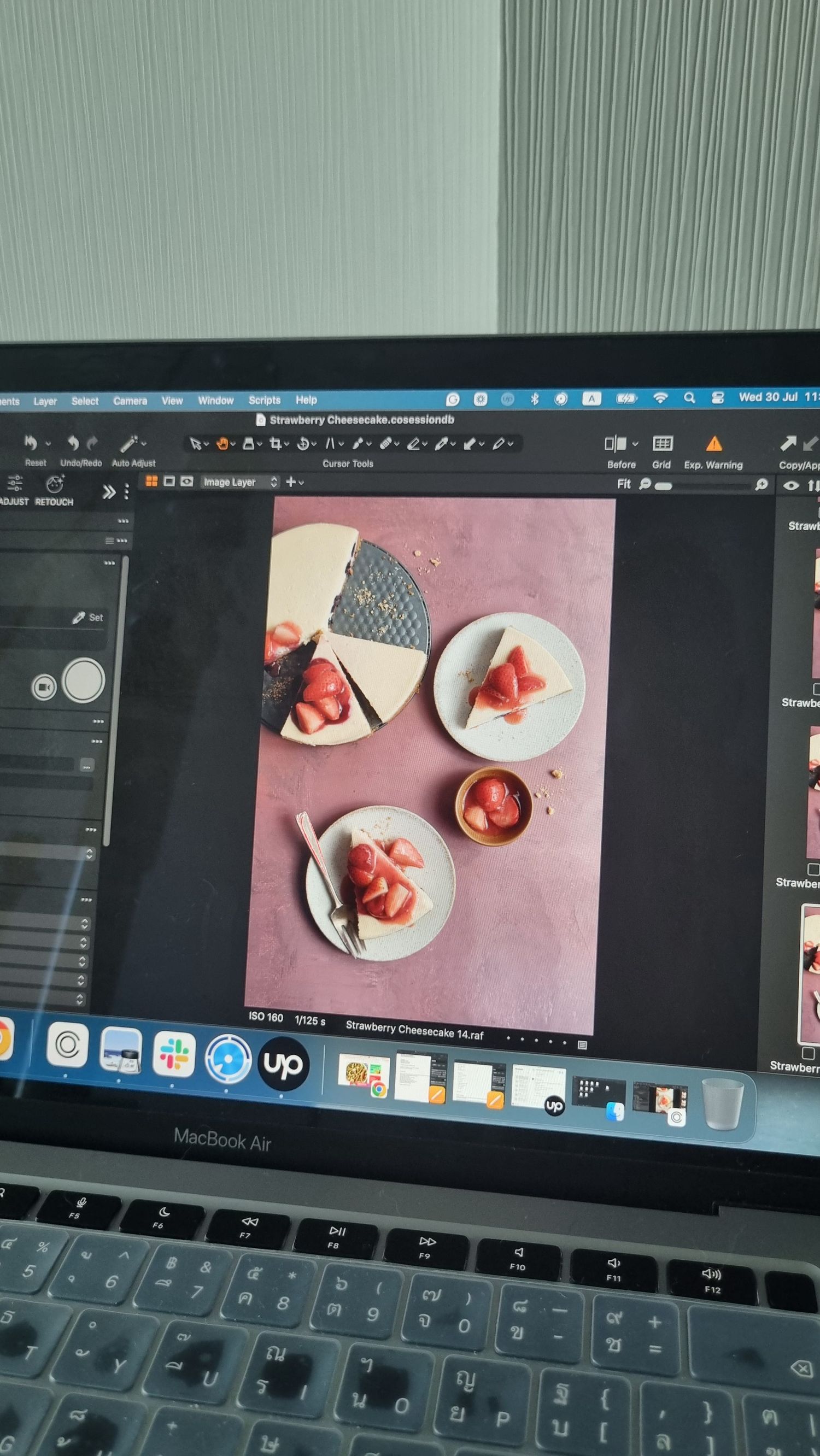Click the 'Strawberry Cheesecake 14.raf' filename
The width and height of the screenshot is (820, 1456).
(x=414, y=1029)
